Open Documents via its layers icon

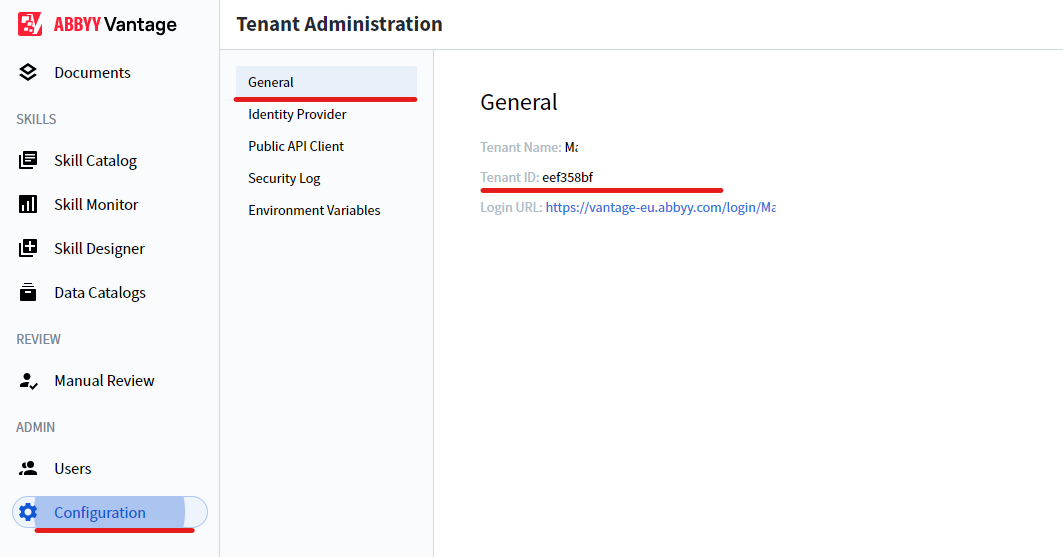coord(28,72)
